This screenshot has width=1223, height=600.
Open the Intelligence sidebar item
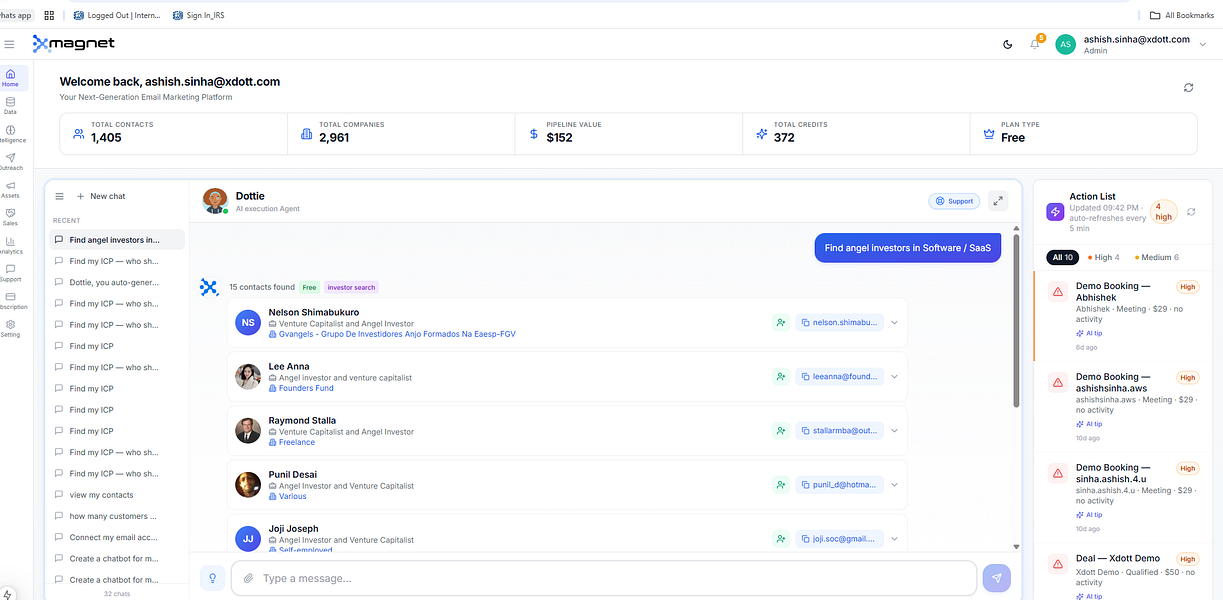coord(10,134)
